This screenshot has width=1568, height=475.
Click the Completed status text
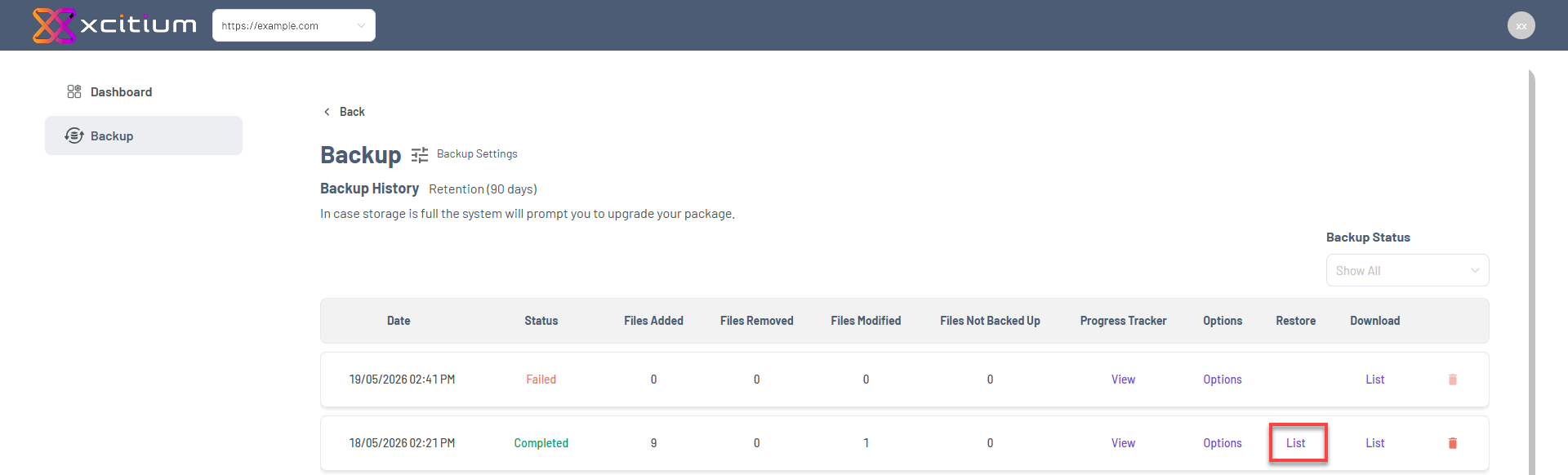(x=541, y=443)
